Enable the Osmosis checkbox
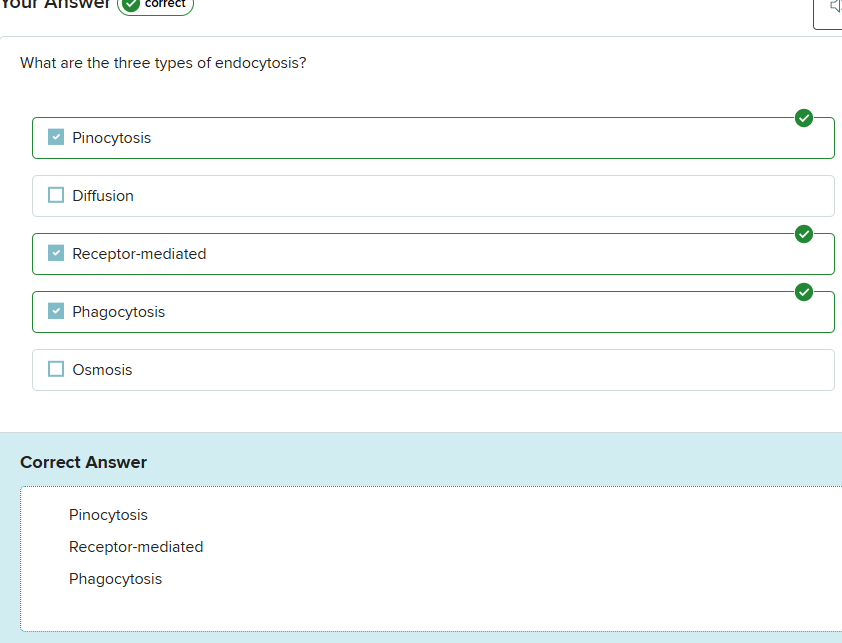This screenshot has height=643, width=842. click(x=56, y=369)
